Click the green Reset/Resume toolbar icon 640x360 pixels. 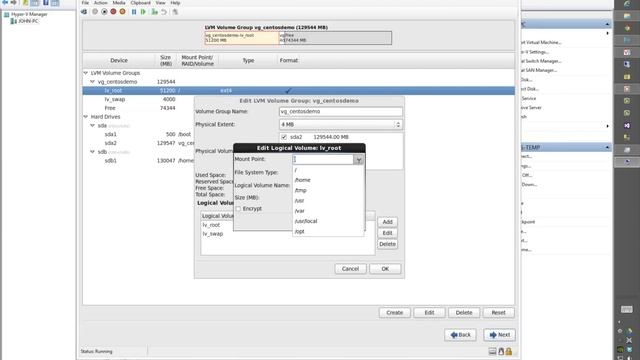143,12
